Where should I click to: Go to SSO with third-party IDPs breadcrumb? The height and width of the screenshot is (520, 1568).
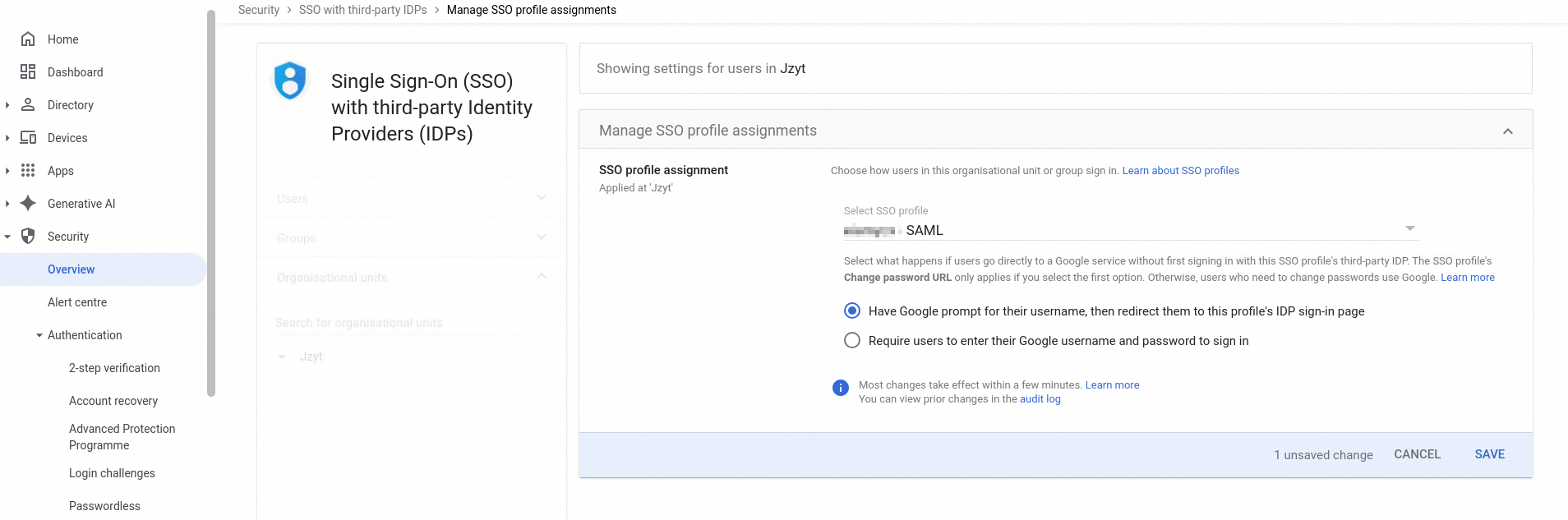(363, 10)
